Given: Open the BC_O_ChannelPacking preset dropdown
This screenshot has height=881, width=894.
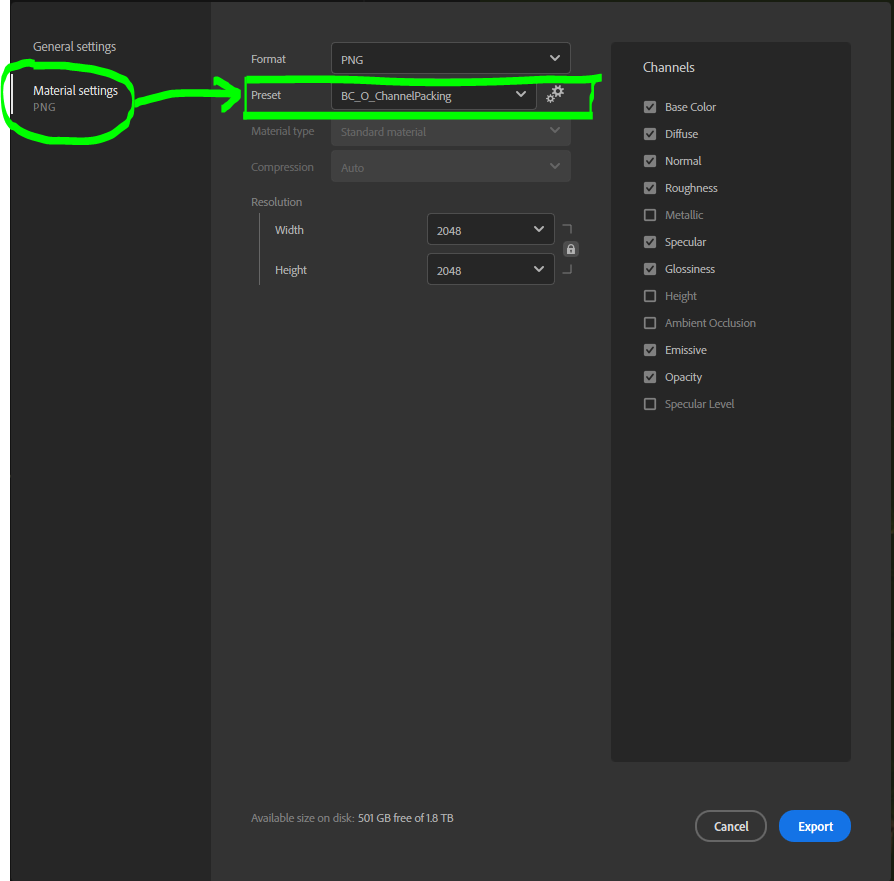Looking at the screenshot, I should 433,94.
